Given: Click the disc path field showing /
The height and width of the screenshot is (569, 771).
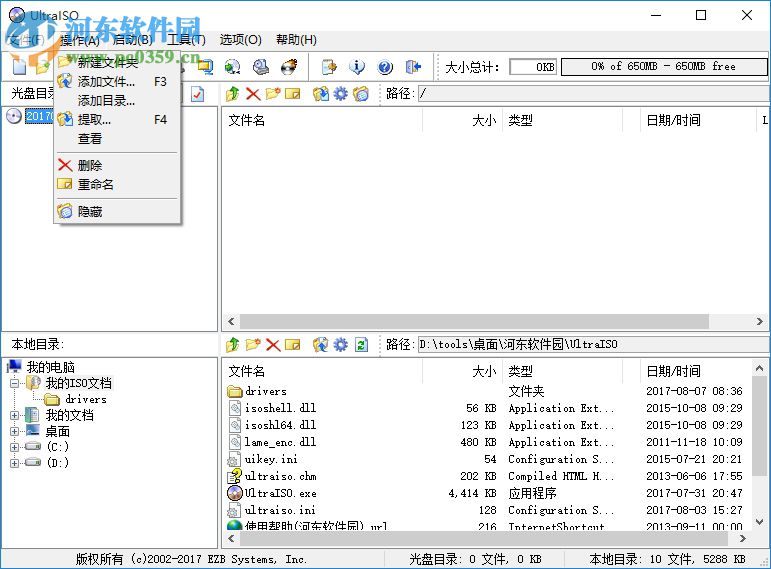Looking at the screenshot, I should point(593,93).
